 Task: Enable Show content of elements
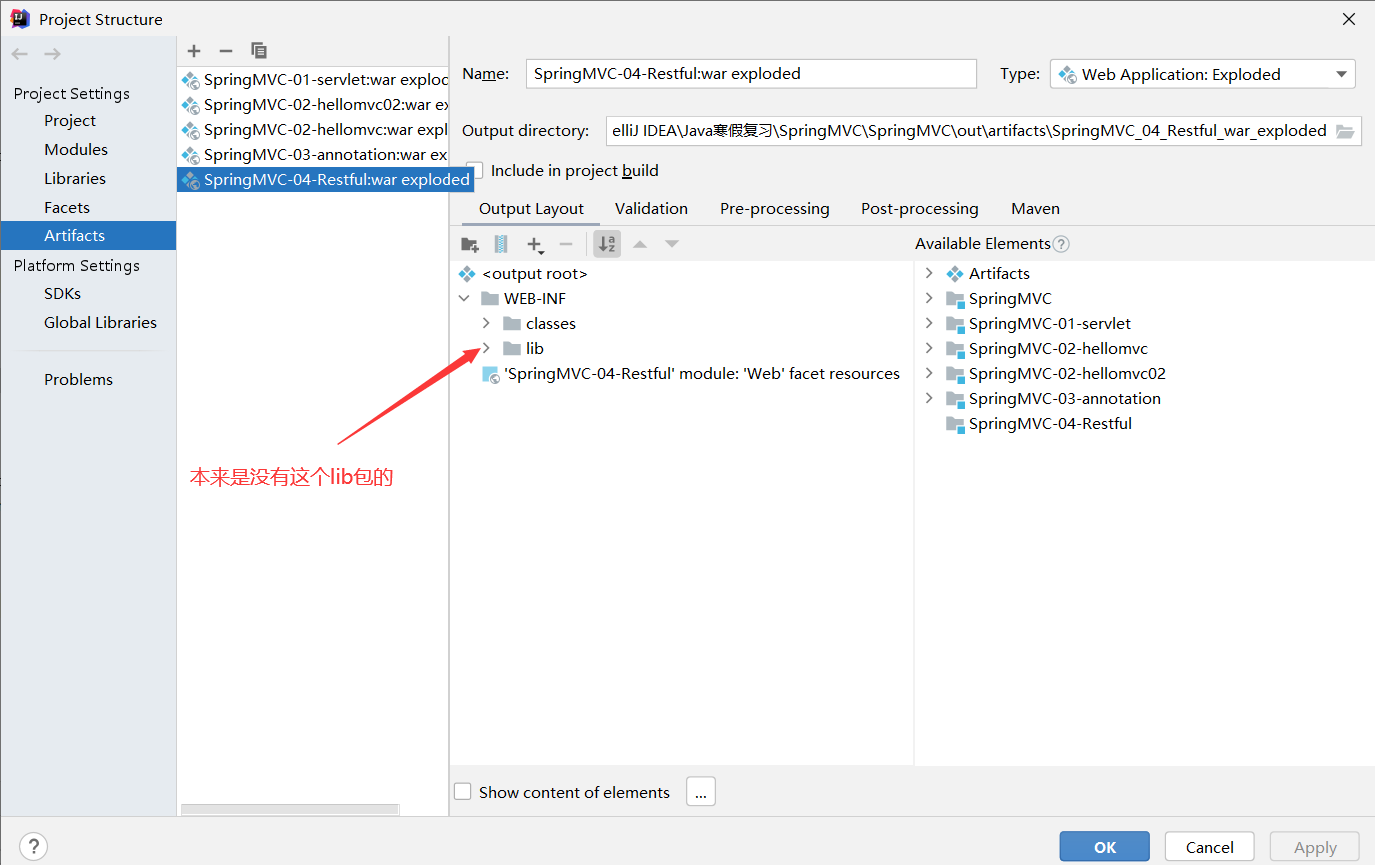point(463,791)
